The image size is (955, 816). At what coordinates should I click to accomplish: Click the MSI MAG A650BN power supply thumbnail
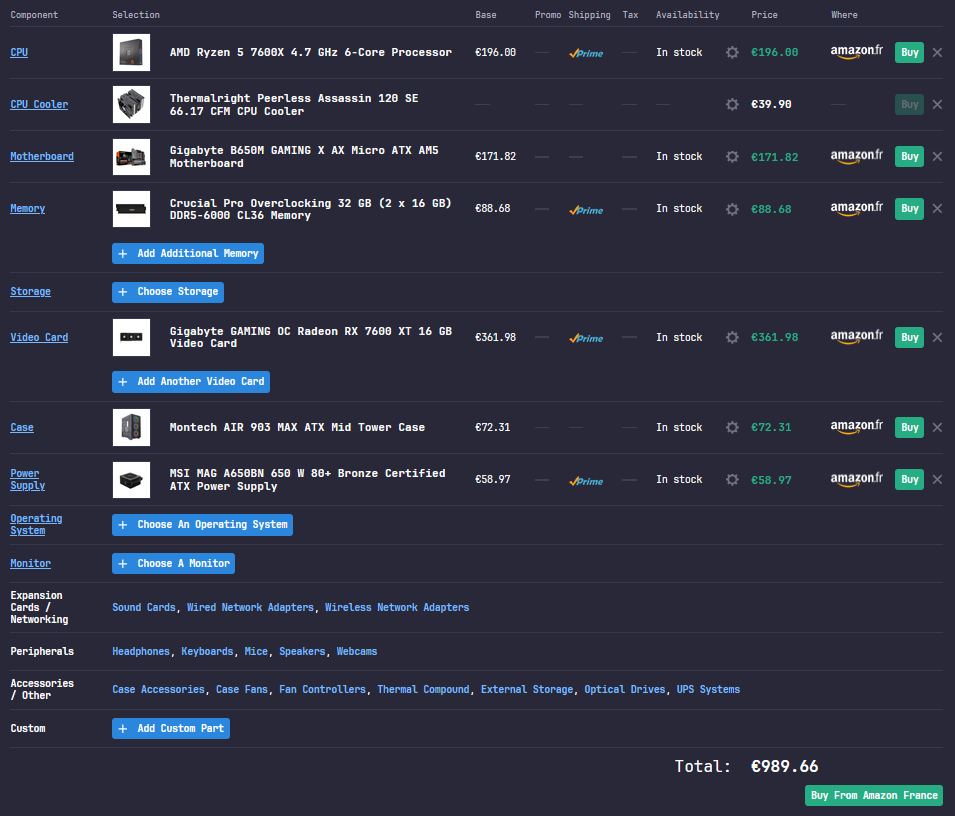[132, 480]
